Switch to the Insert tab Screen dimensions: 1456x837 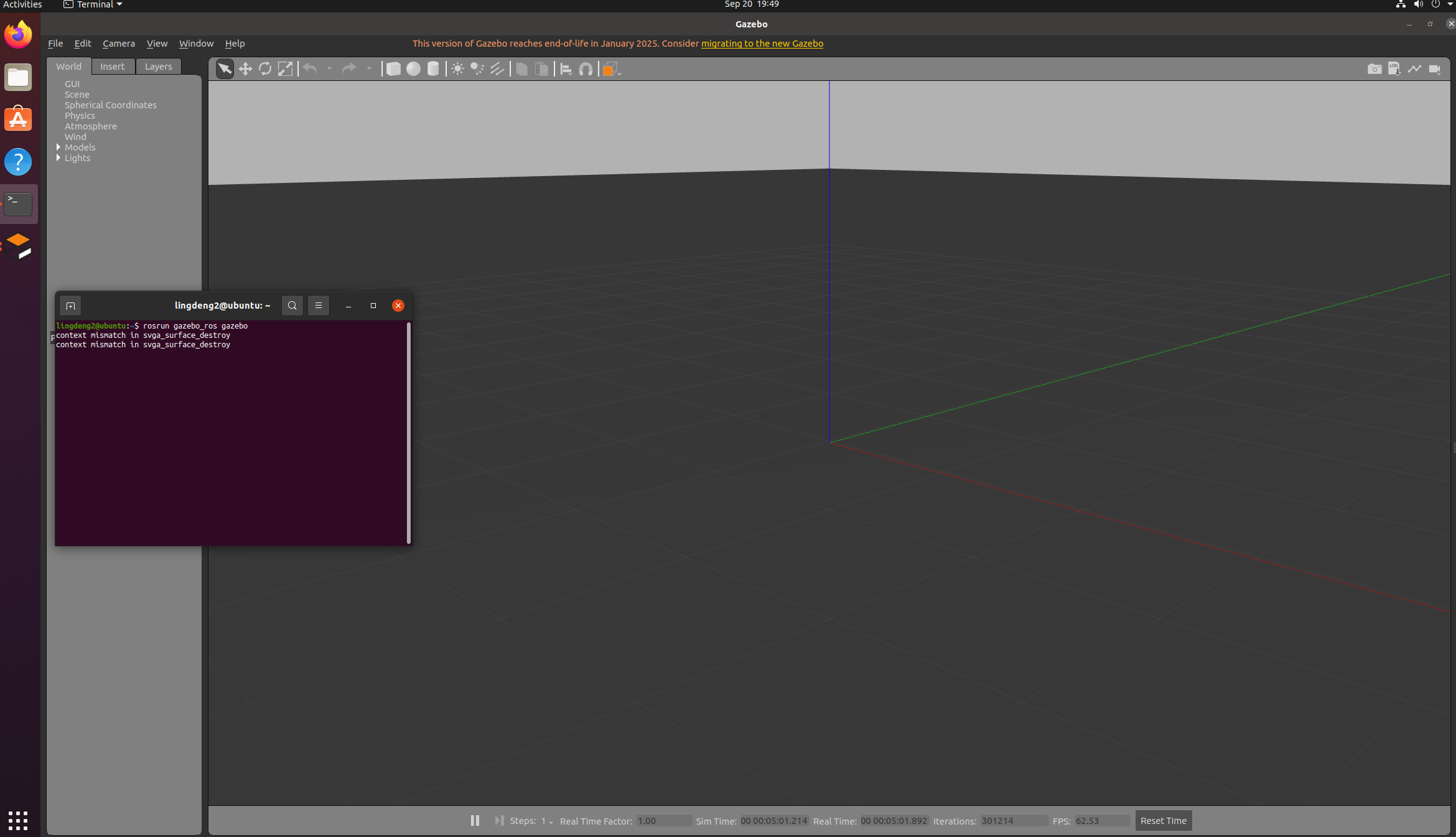coord(113,67)
